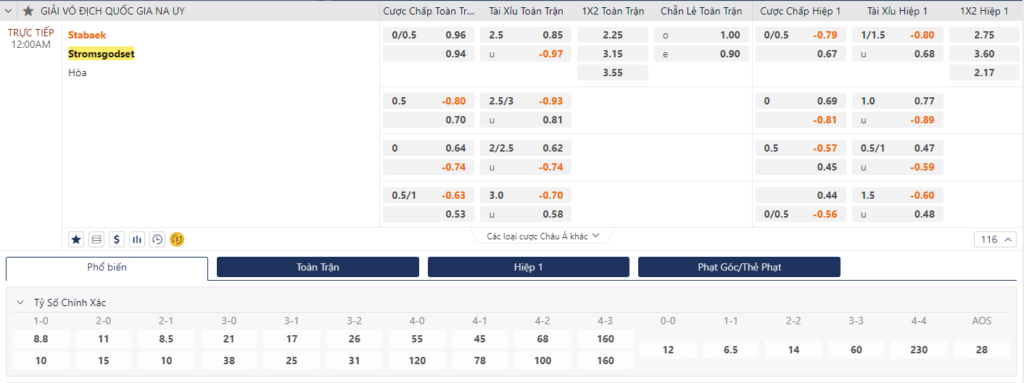Bet correct score 1-1 at 6.5
Screen dimensions: 1024x383
731,350
